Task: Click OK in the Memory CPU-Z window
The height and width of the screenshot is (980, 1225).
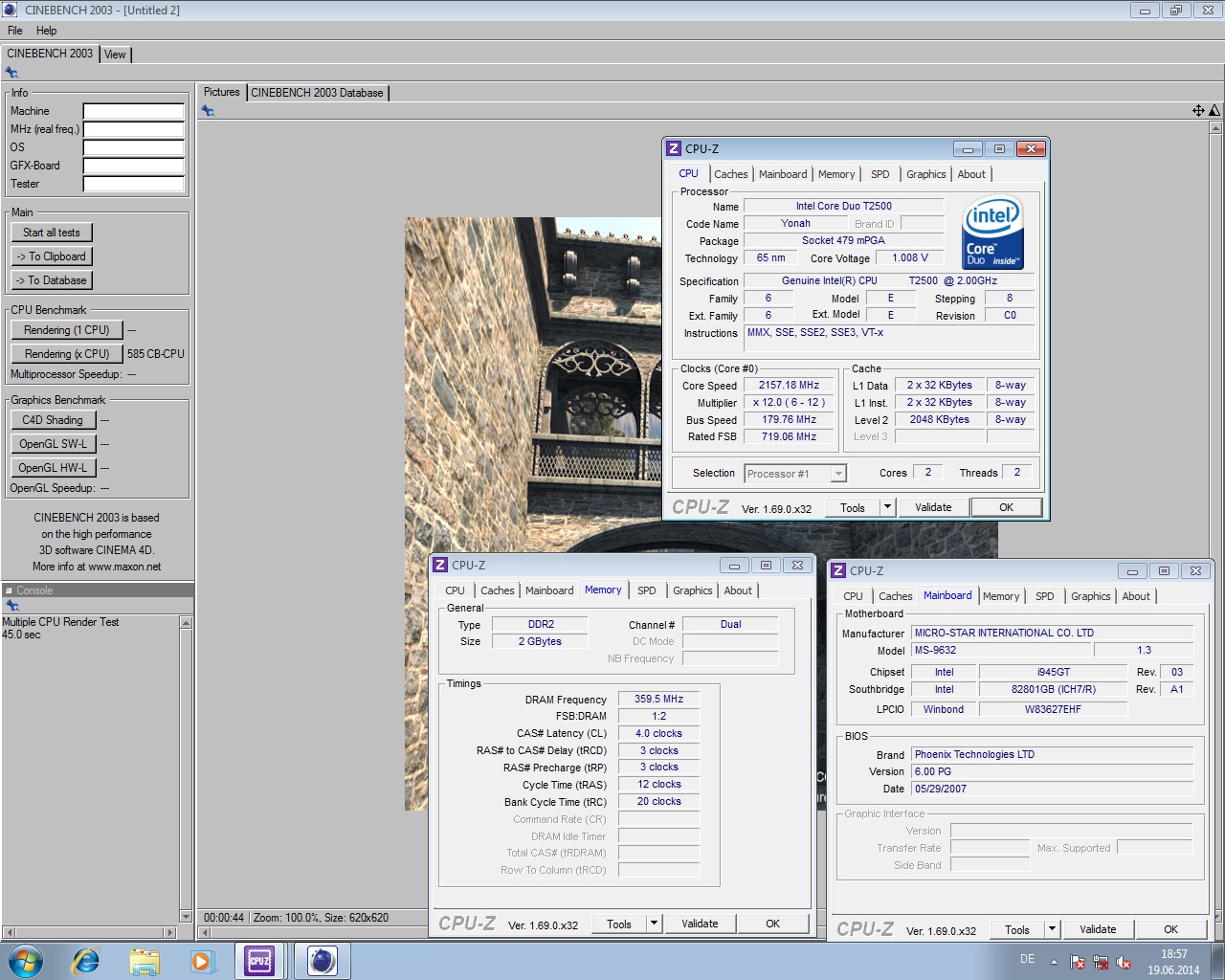Action: pos(772,924)
